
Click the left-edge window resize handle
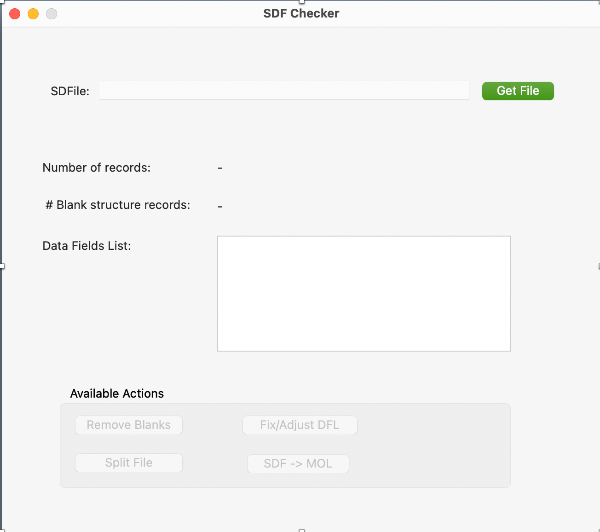(2, 266)
